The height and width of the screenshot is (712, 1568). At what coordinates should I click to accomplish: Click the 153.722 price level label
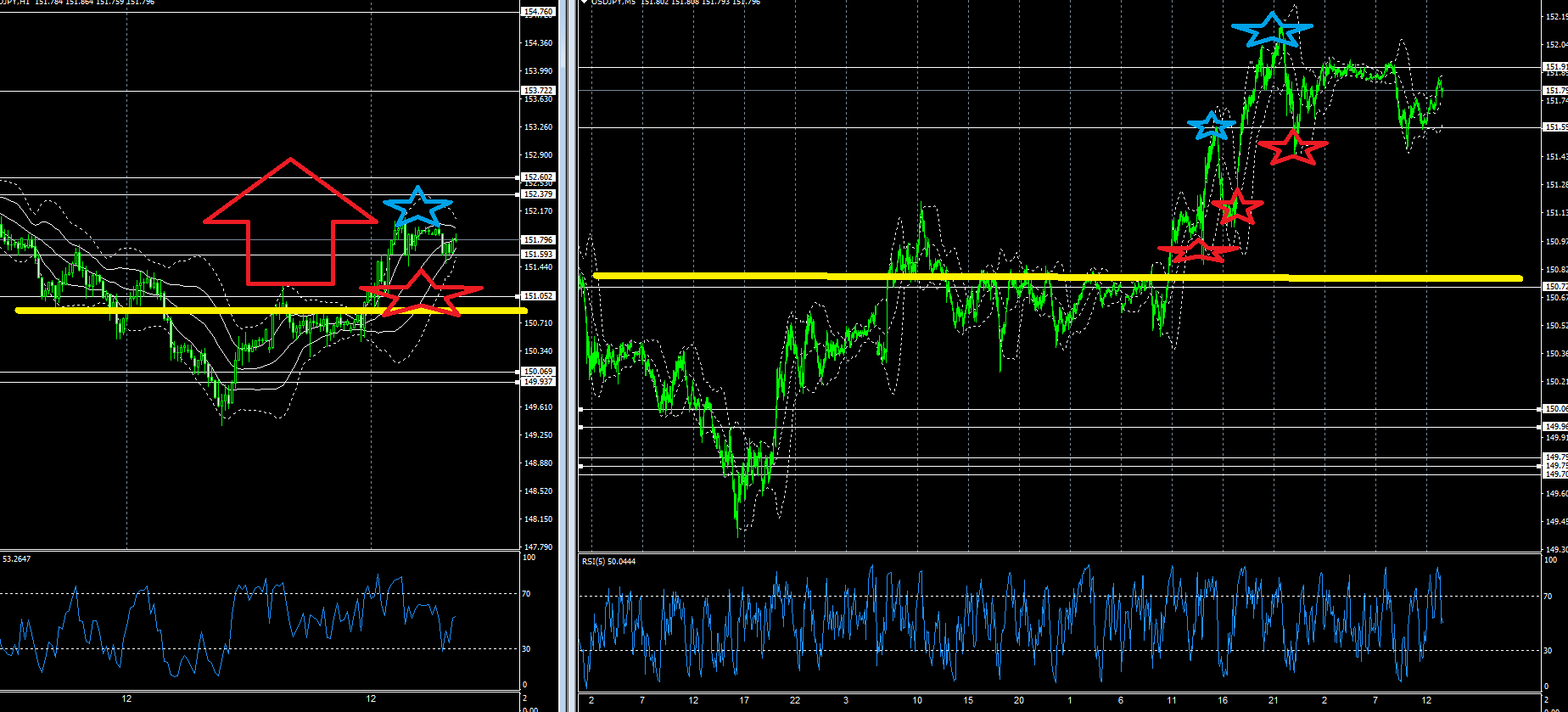click(x=538, y=91)
